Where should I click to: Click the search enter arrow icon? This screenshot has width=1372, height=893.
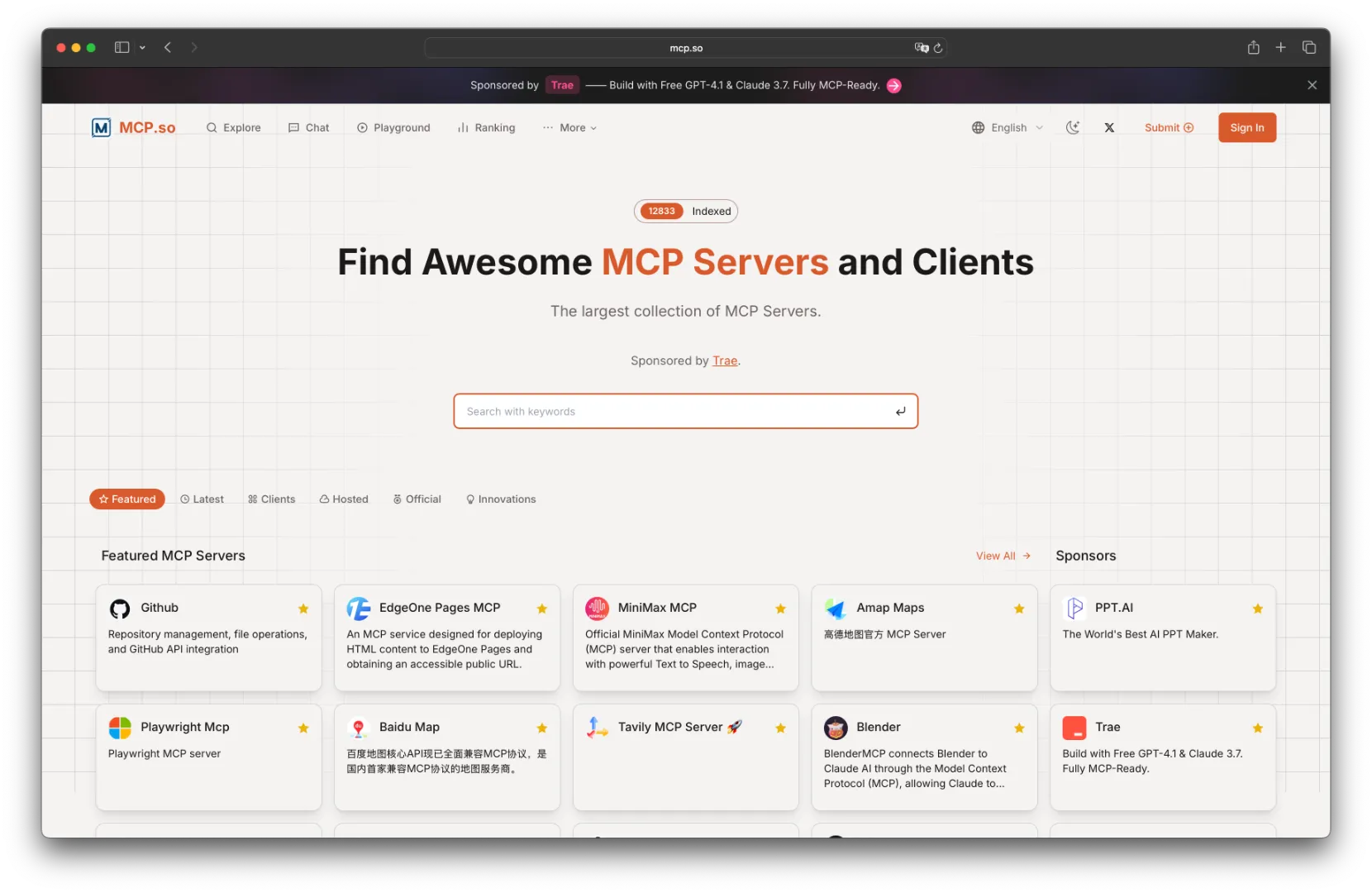point(900,411)
